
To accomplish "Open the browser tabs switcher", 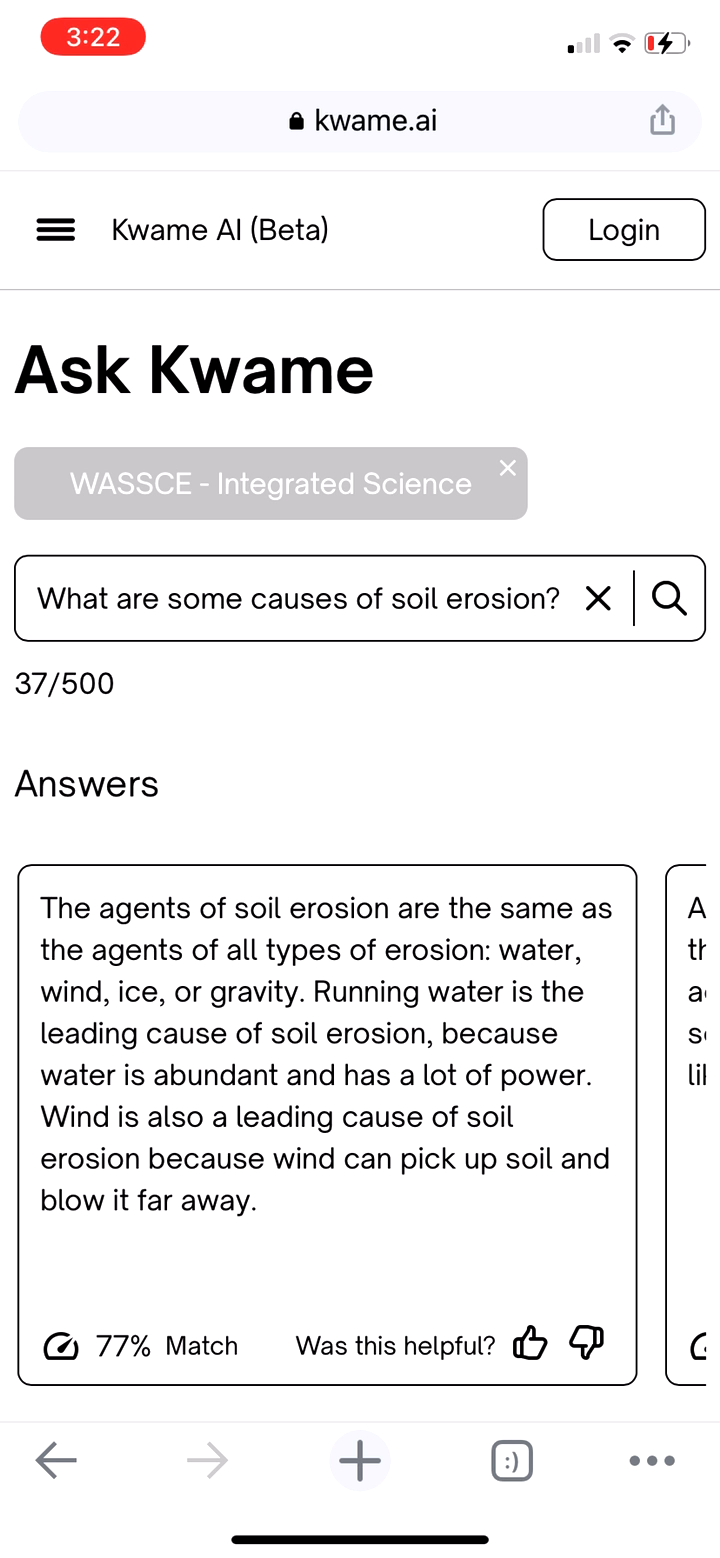I will click(x=512, y=1461).
